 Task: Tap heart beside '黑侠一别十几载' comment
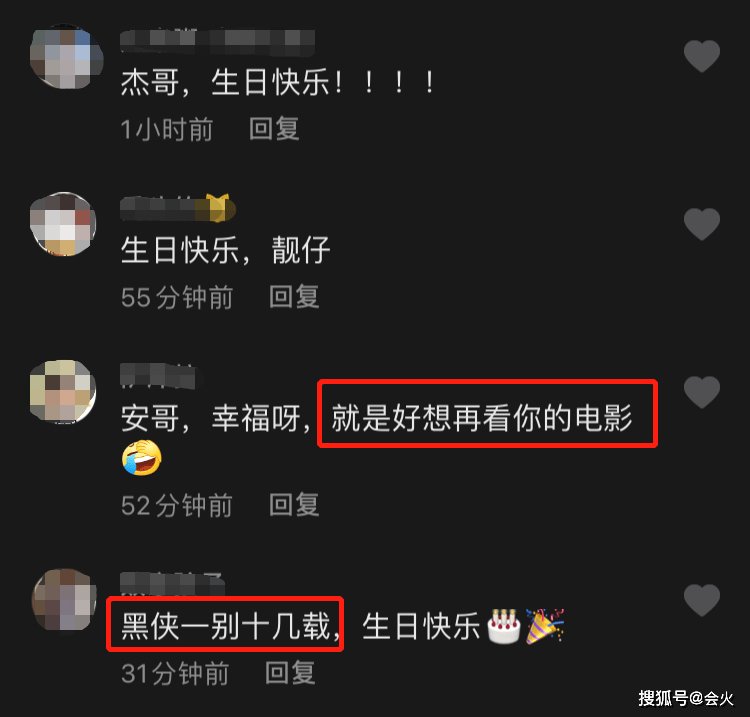702,600
